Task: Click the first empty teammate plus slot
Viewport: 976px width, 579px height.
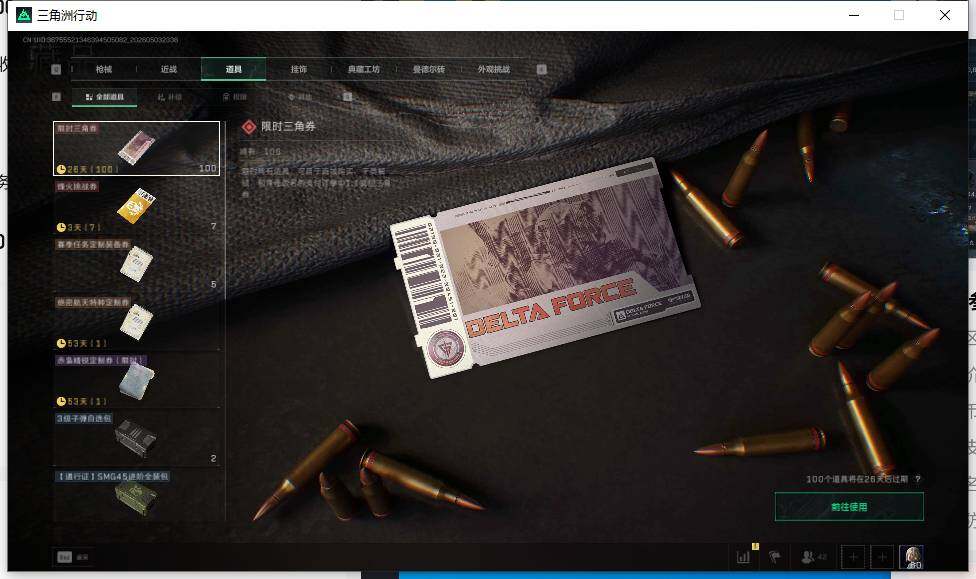Action: click(x=853, y=557)
